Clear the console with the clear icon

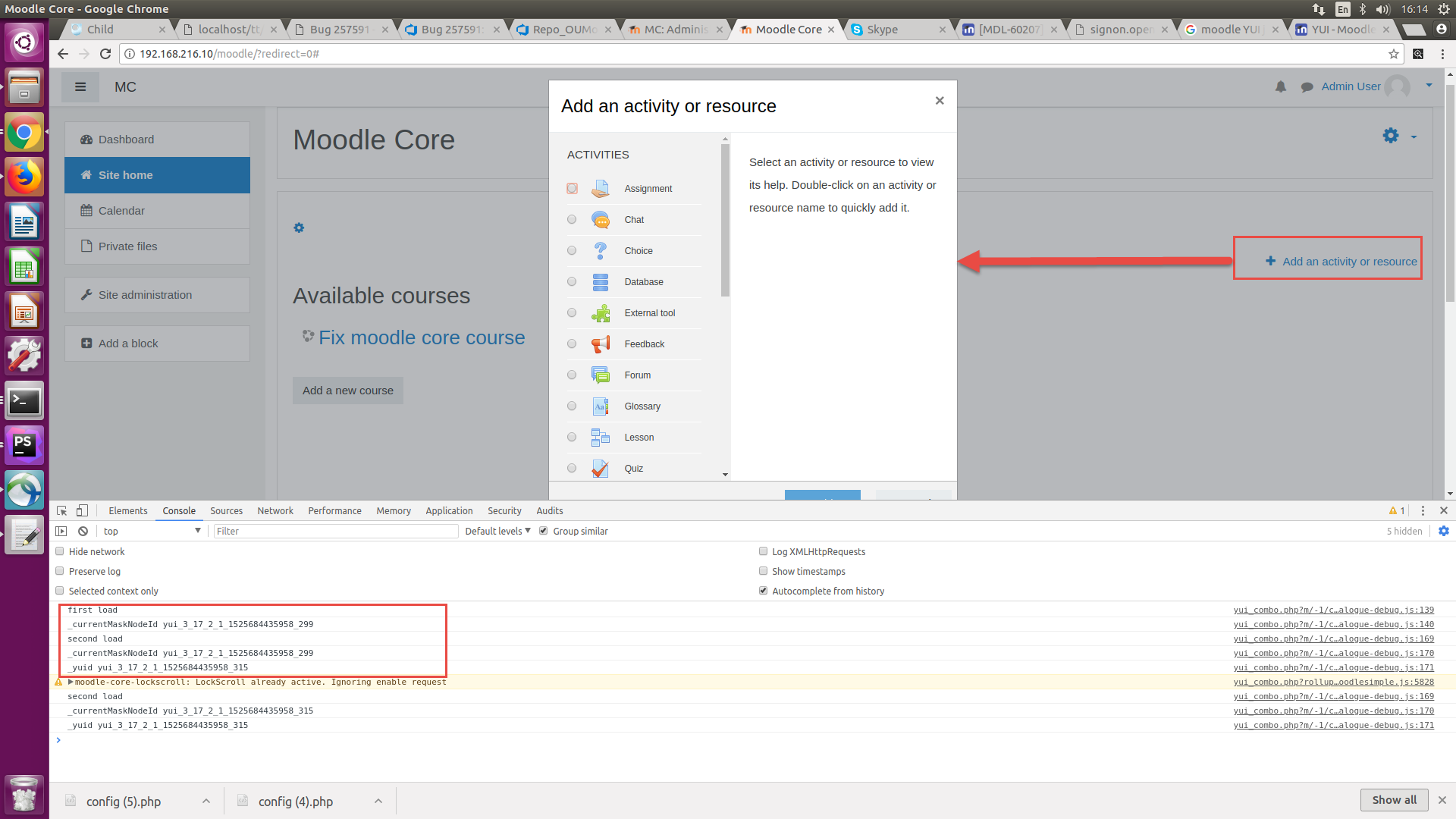[x=83, y=532]
